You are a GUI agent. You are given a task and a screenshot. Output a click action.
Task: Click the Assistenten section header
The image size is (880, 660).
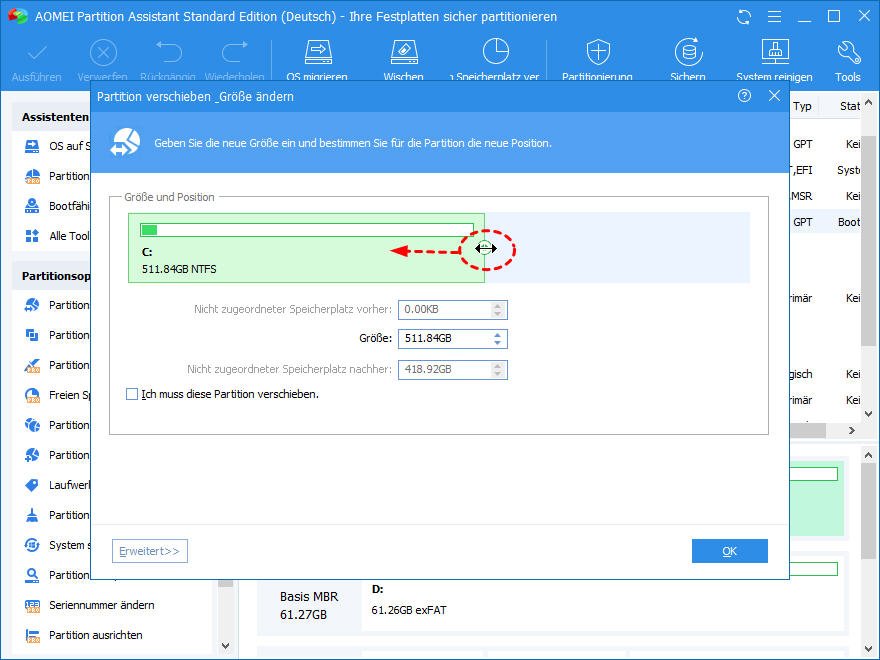[x=55, y=117]
